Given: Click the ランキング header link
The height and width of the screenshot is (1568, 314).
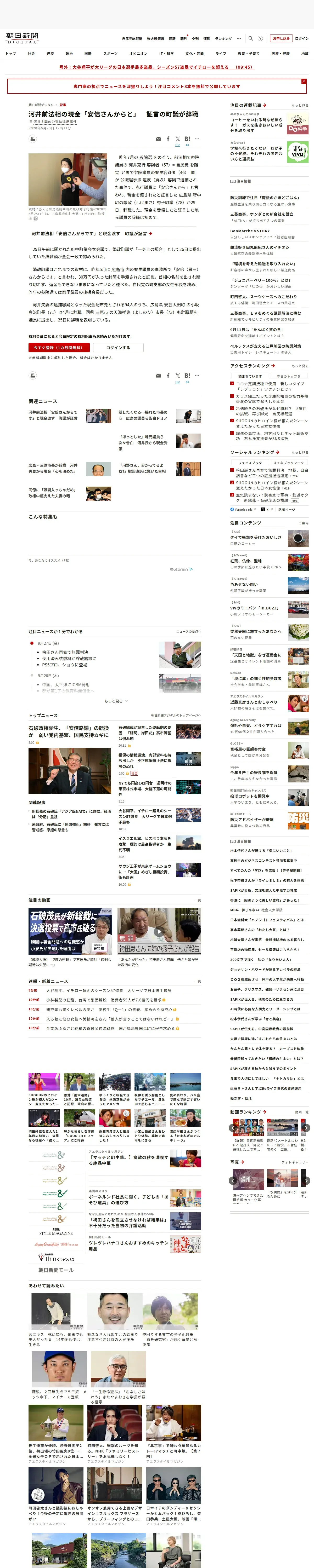Looking at the screenshot, I should click(x=223, y=38).
